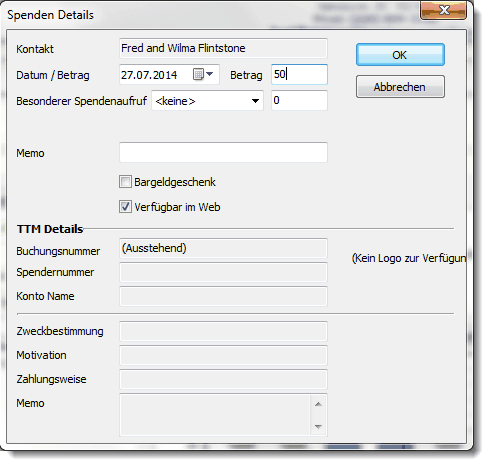Click the Kontakt name field
Image resolution: width=489 pixels, height=466 pixels.
[x=223, y=48]
